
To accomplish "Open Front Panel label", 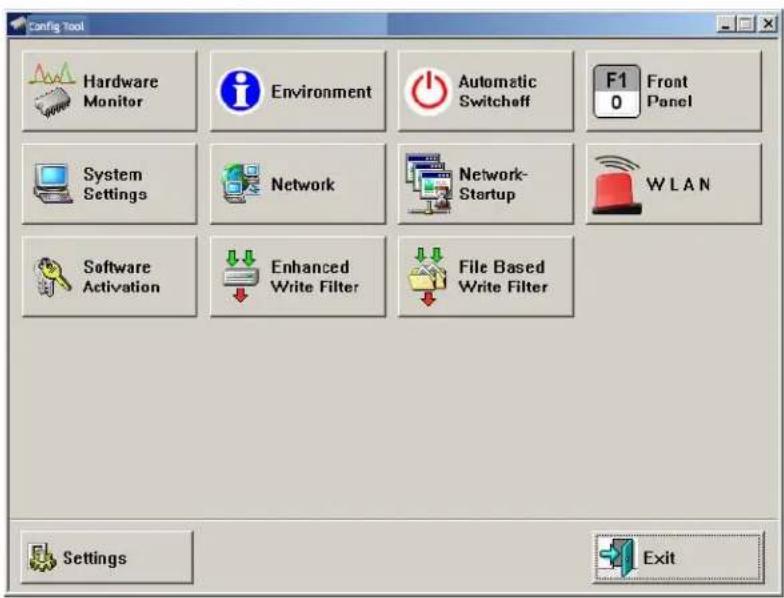I will click(x=670, y=91).
